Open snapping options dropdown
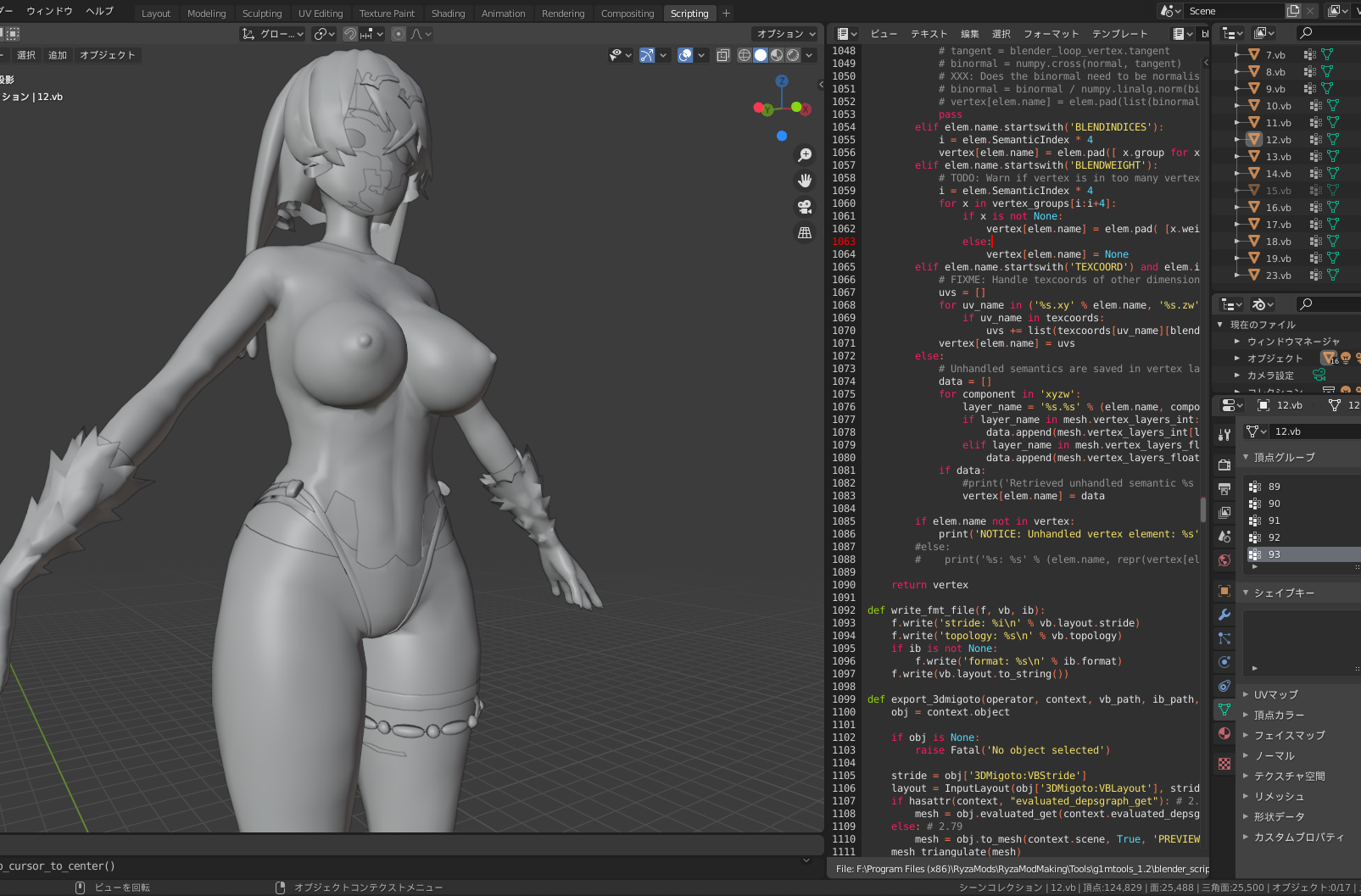The width and height of the screenshot is (1361, 896). tap(373, 34)
